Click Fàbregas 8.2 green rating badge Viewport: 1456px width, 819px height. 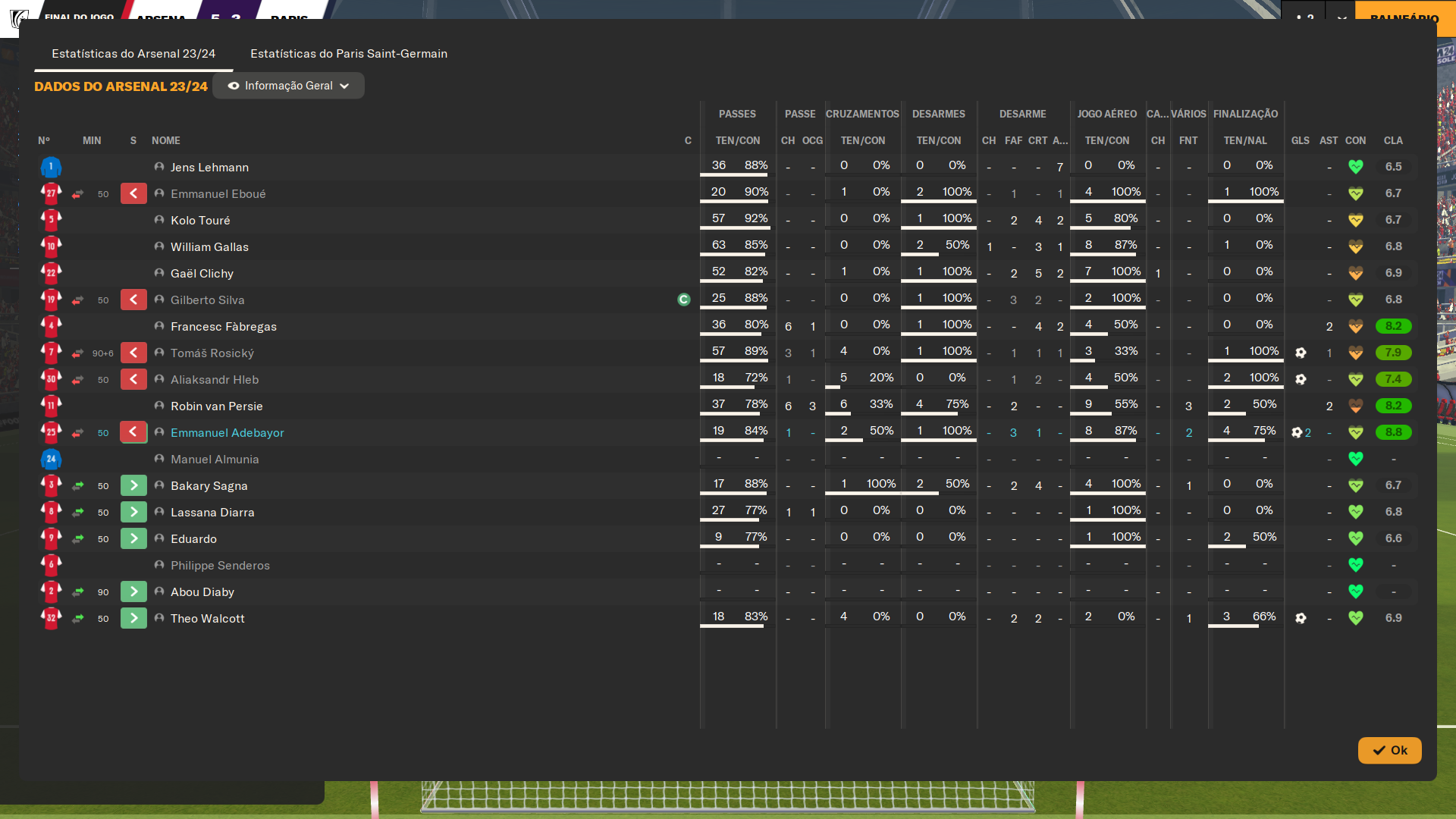coord(1393,326)
